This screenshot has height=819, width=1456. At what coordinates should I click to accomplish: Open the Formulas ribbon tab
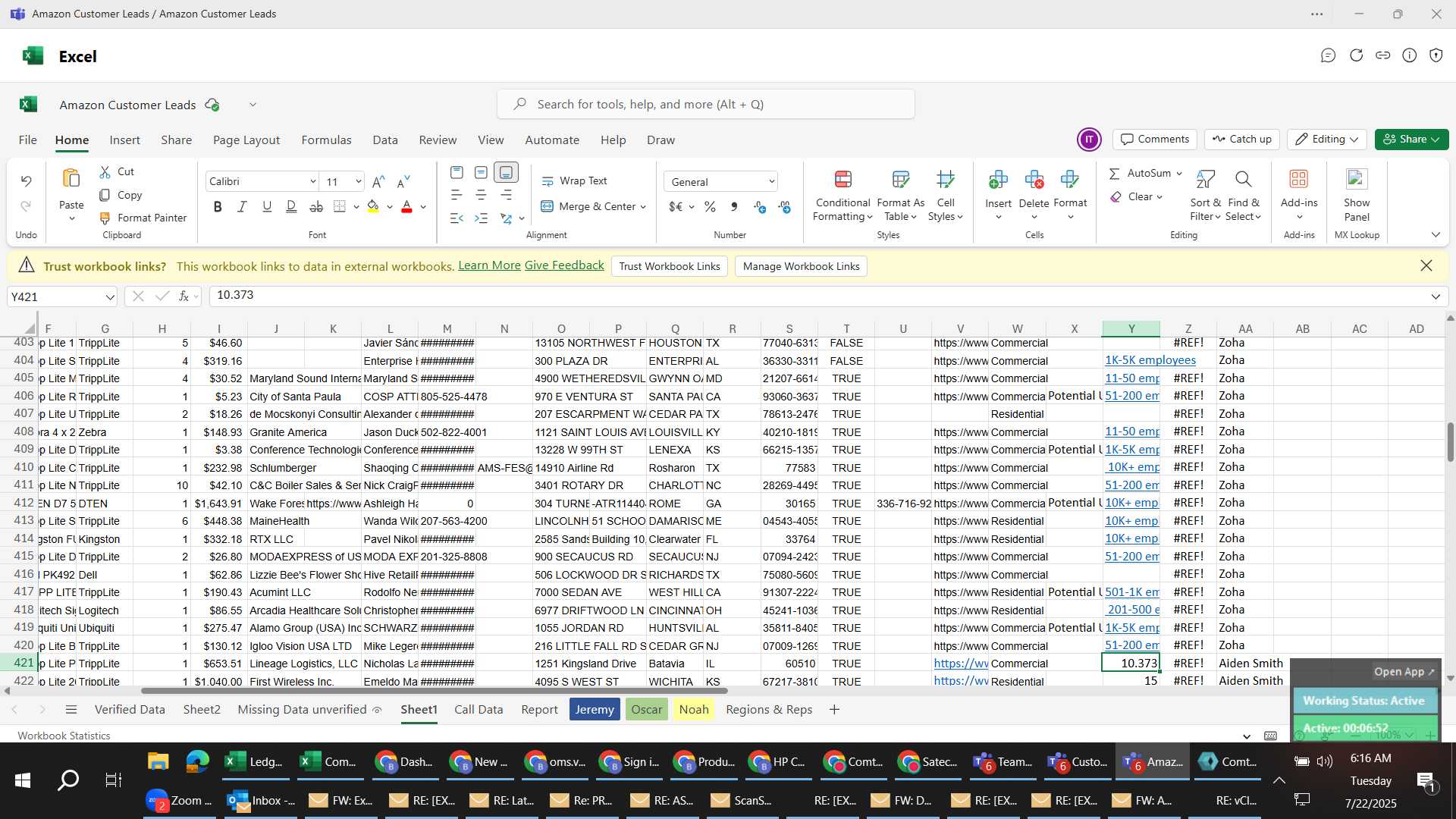326,140
